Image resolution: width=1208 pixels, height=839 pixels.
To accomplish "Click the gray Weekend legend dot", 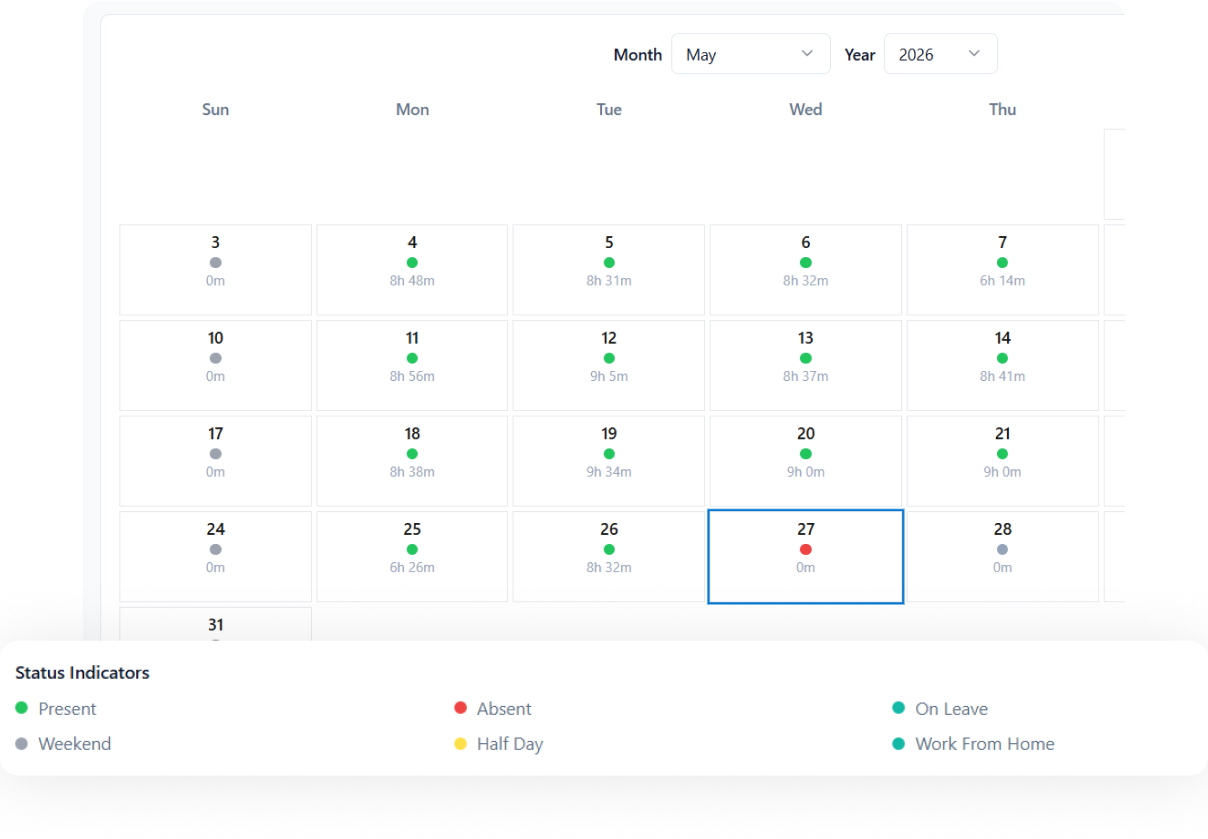I will coord(22,743).
